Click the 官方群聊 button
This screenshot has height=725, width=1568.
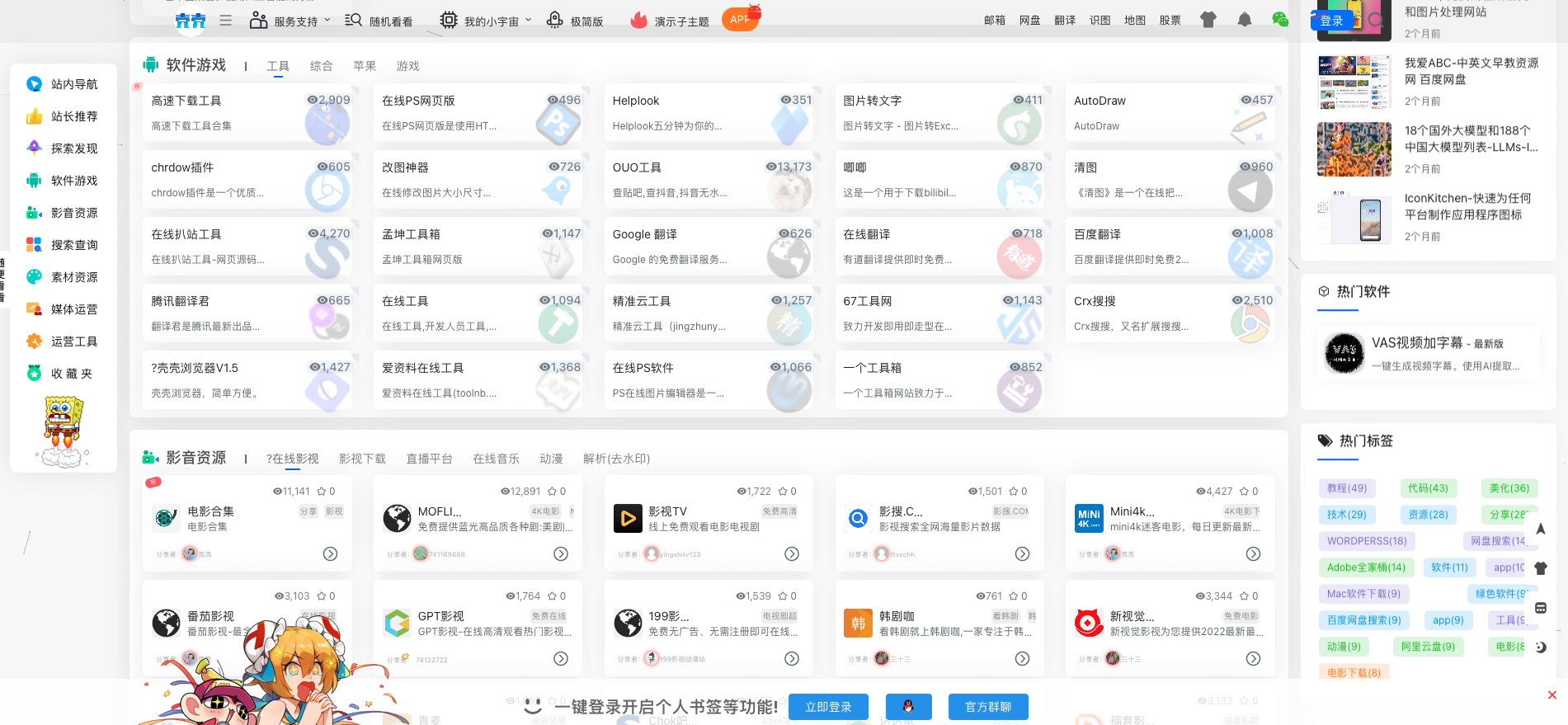pyautogui.click(x=988, y=707)
